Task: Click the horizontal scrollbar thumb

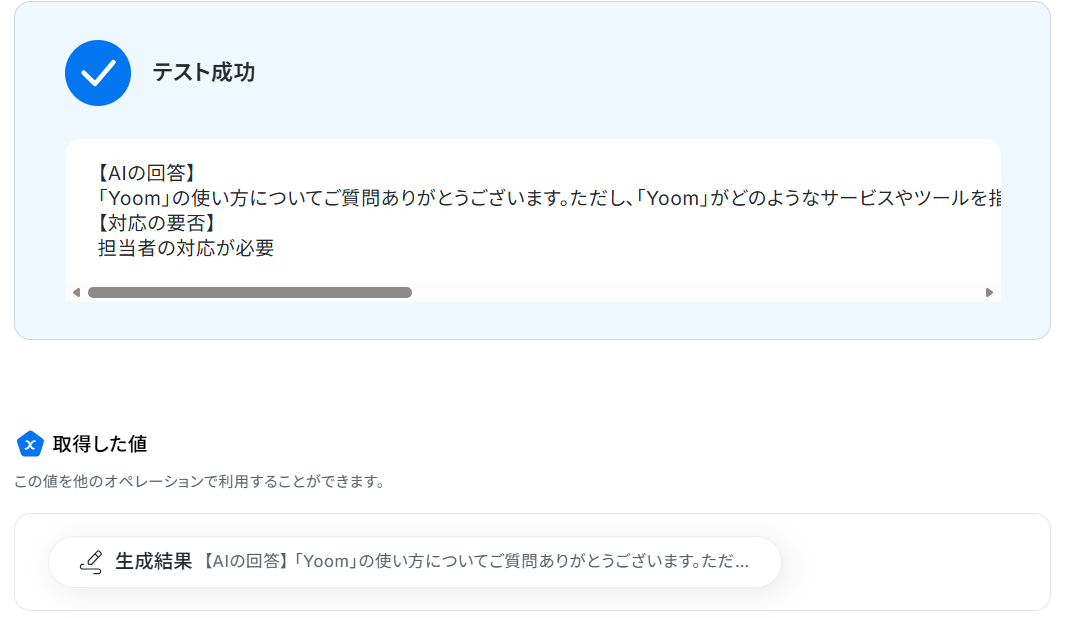Action: click(x=249, y=293)
